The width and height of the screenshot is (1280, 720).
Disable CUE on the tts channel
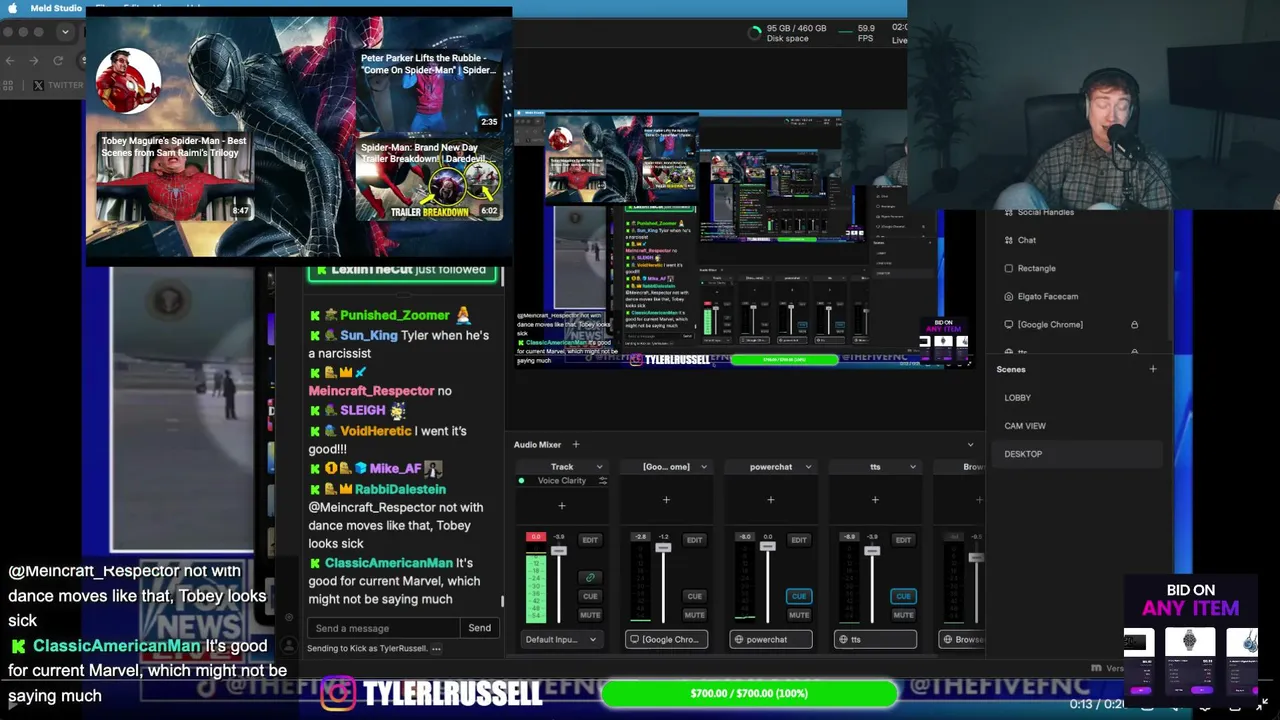(903, 596)
